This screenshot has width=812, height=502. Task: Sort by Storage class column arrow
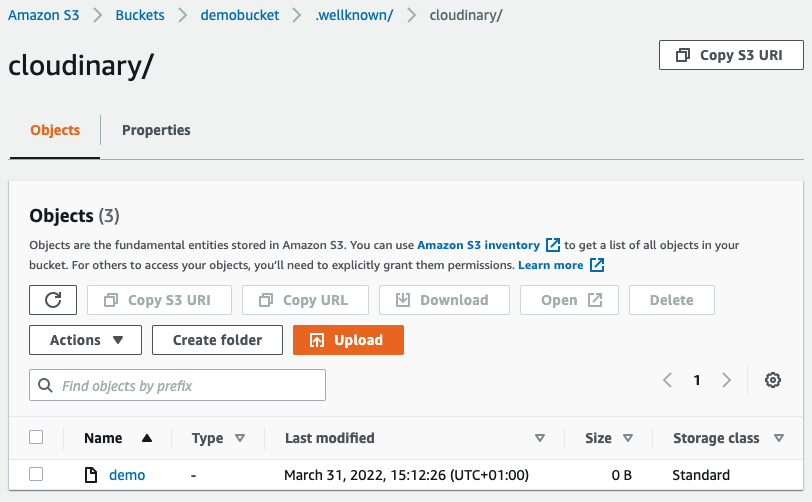pos(778,438)
